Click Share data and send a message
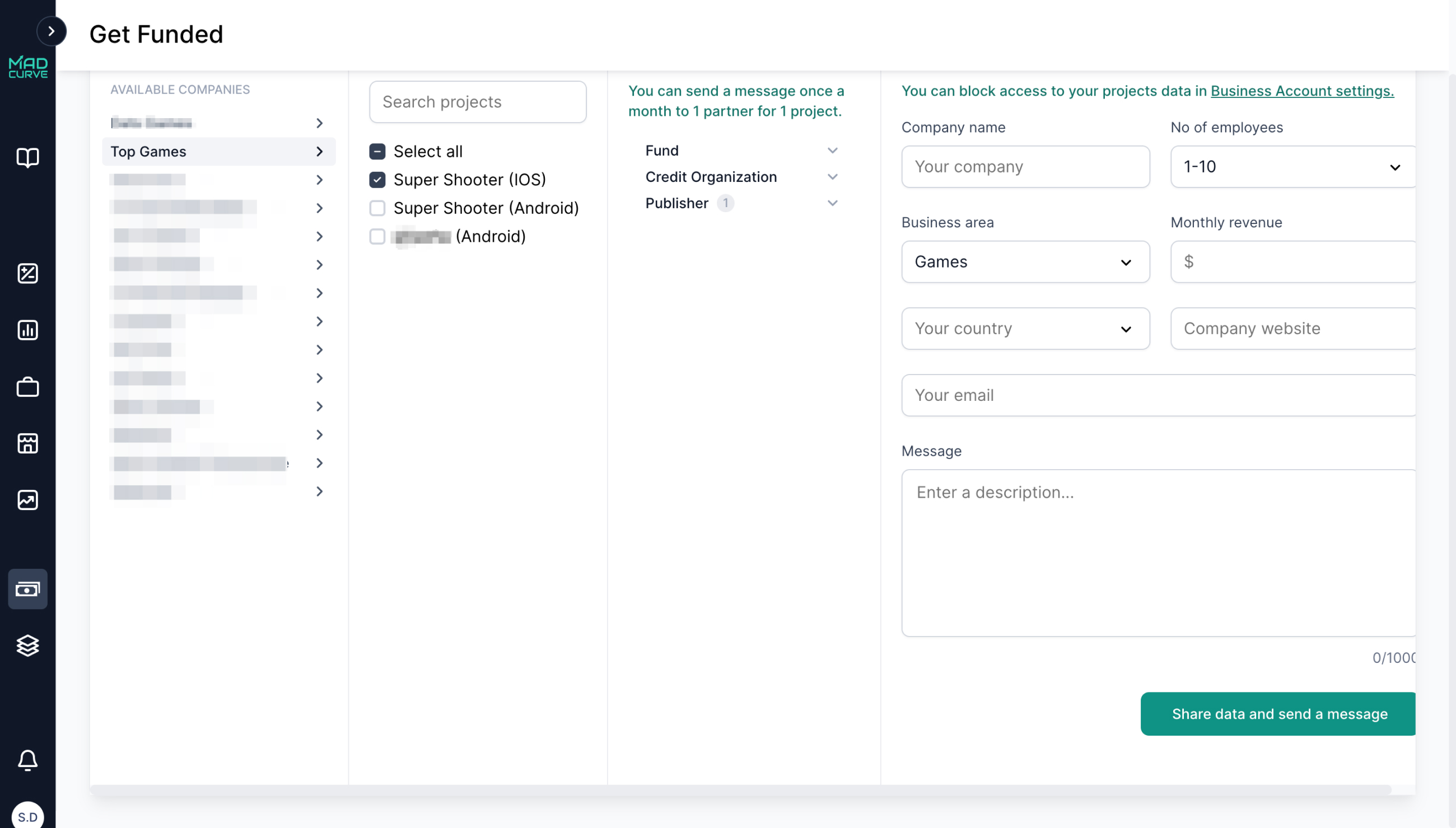 tap(1277, 714)
